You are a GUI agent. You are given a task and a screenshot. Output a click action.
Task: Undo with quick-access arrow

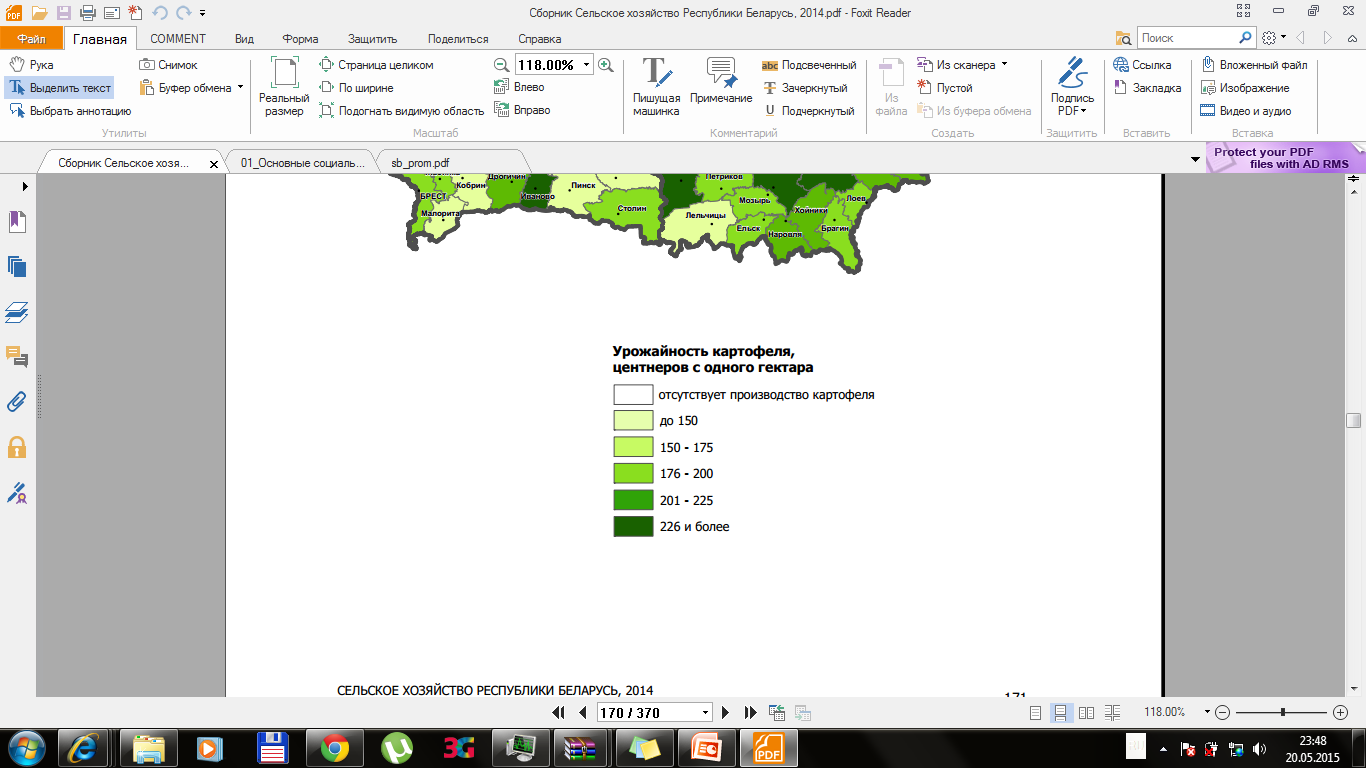click(x=159, y=13)
